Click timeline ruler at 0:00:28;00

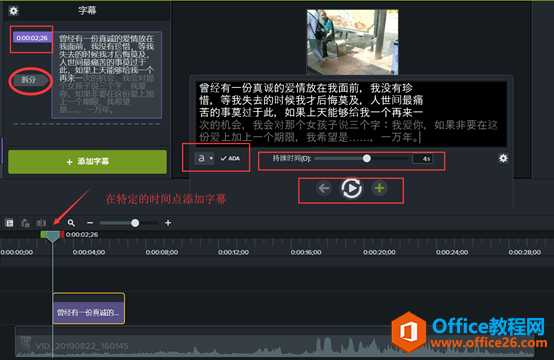524,252
